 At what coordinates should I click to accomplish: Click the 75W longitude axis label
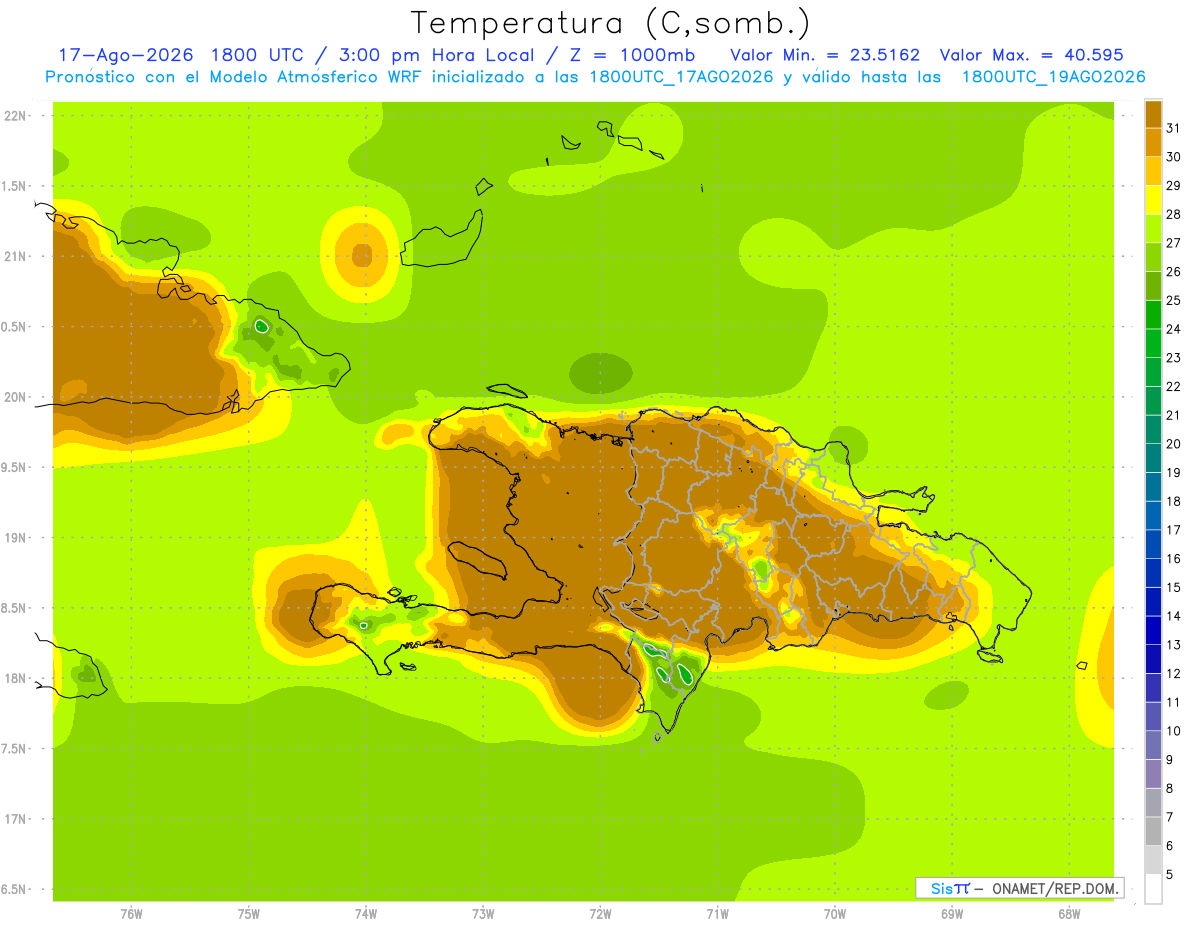tap(249, 913)
